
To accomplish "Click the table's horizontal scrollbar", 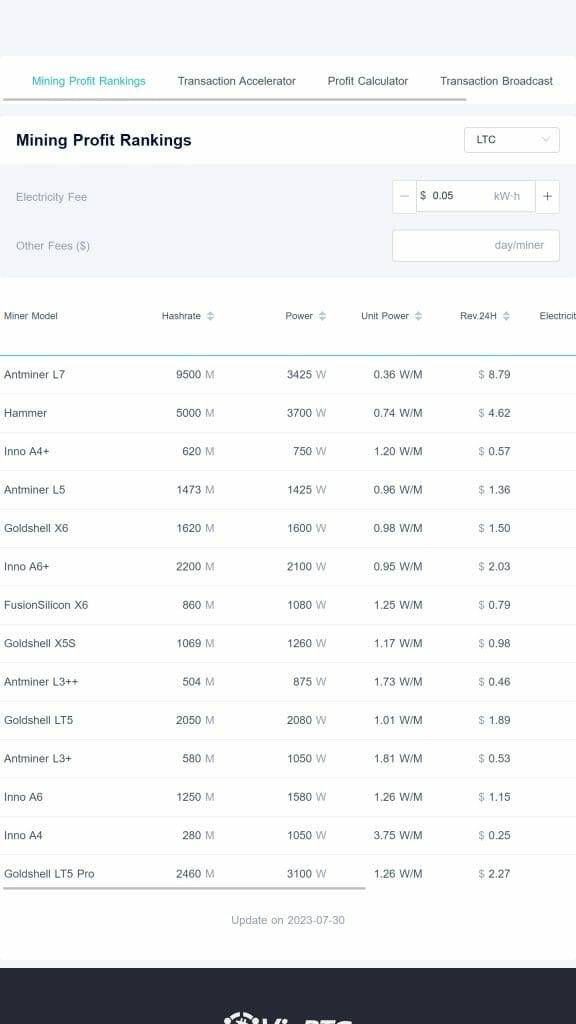I will (184, 888).
